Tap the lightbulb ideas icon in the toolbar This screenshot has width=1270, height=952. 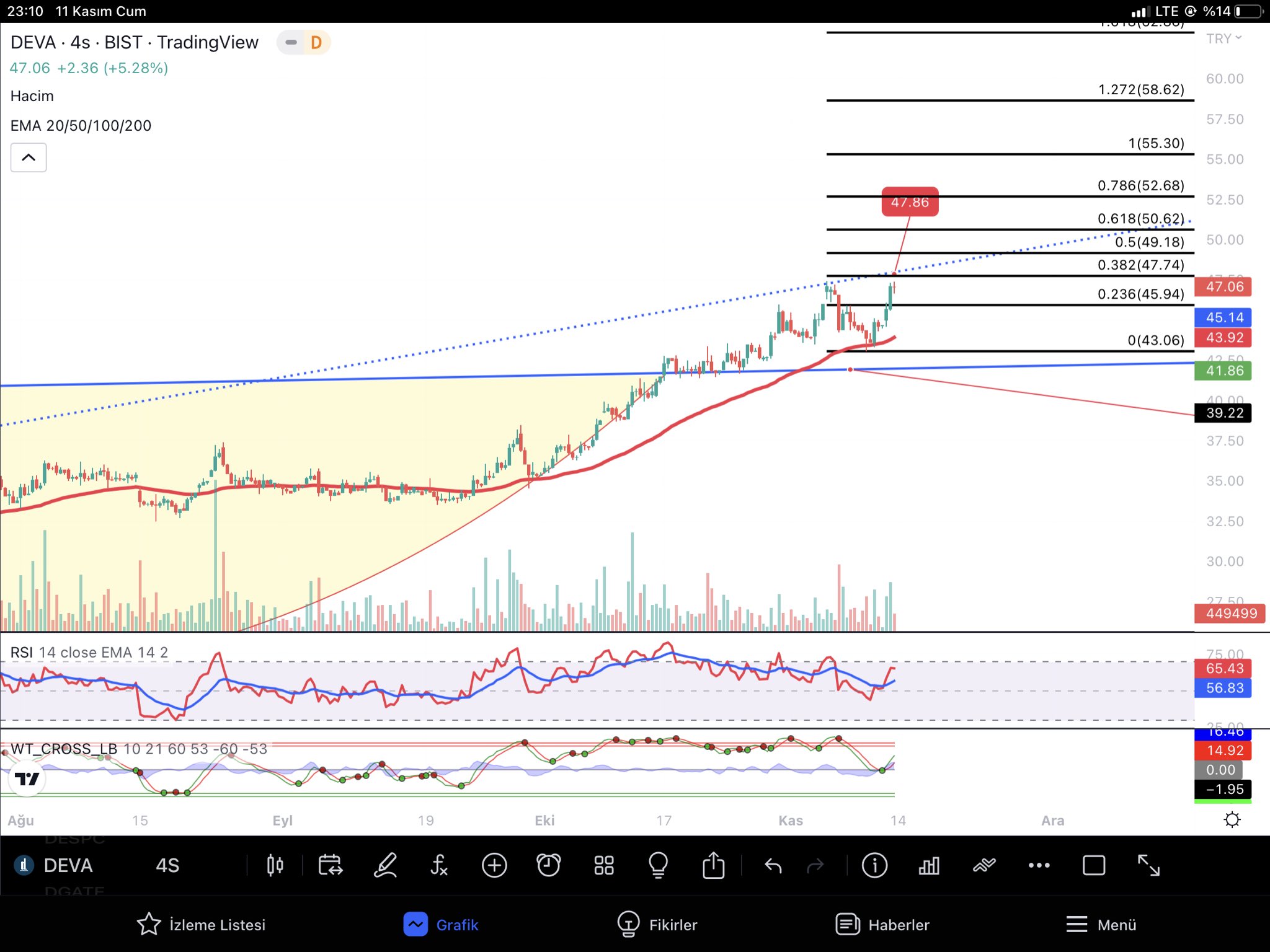tap(658, 865)
